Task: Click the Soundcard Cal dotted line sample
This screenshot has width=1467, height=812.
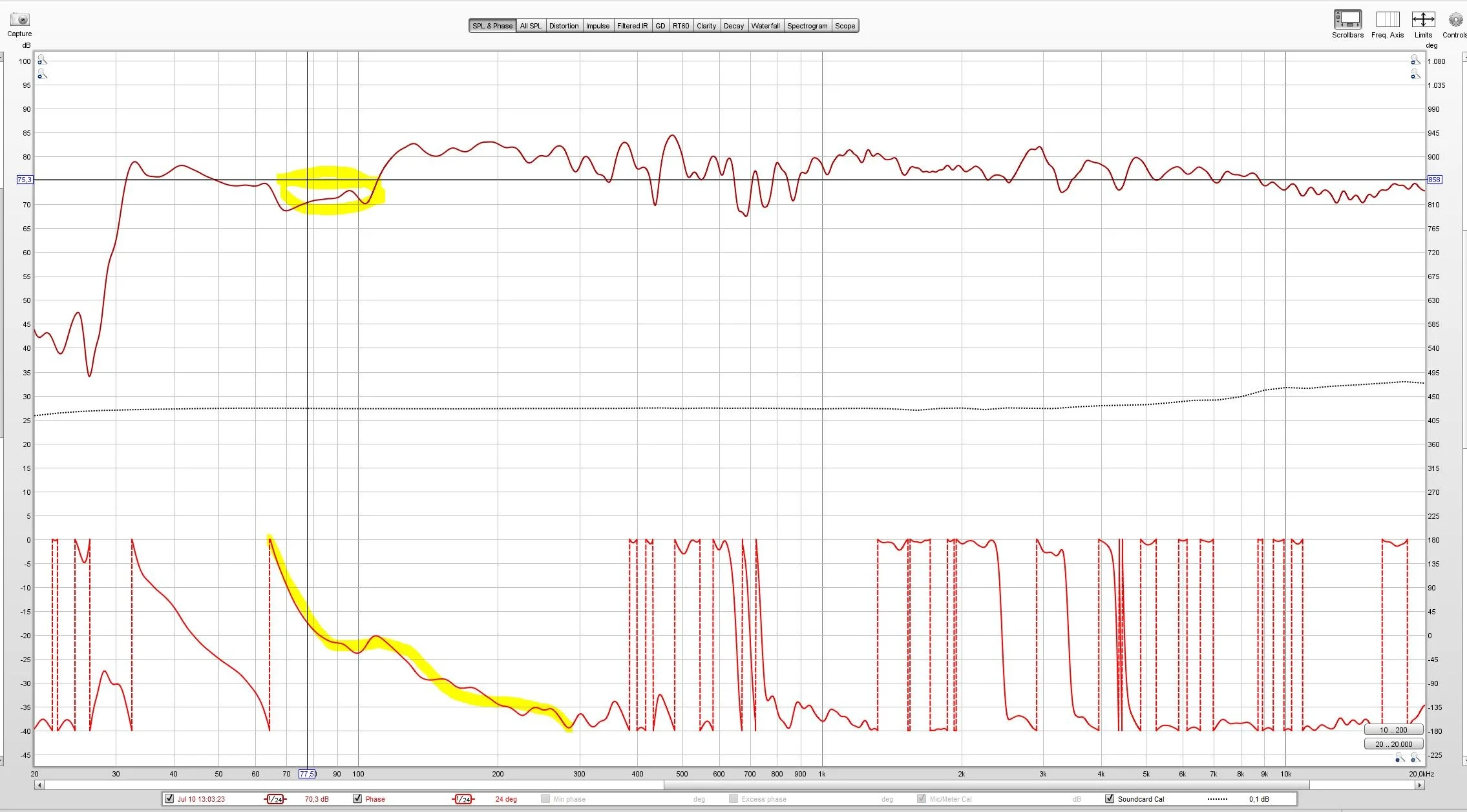Action: tap(1218, 799)
